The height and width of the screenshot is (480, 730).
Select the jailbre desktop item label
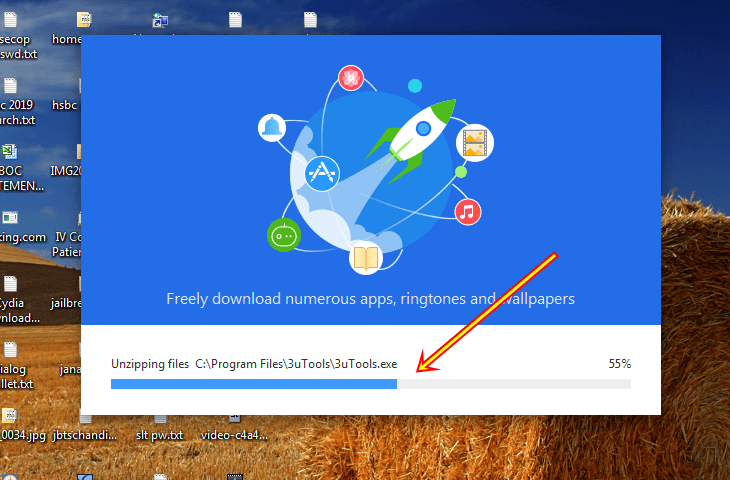pos(66,303)
